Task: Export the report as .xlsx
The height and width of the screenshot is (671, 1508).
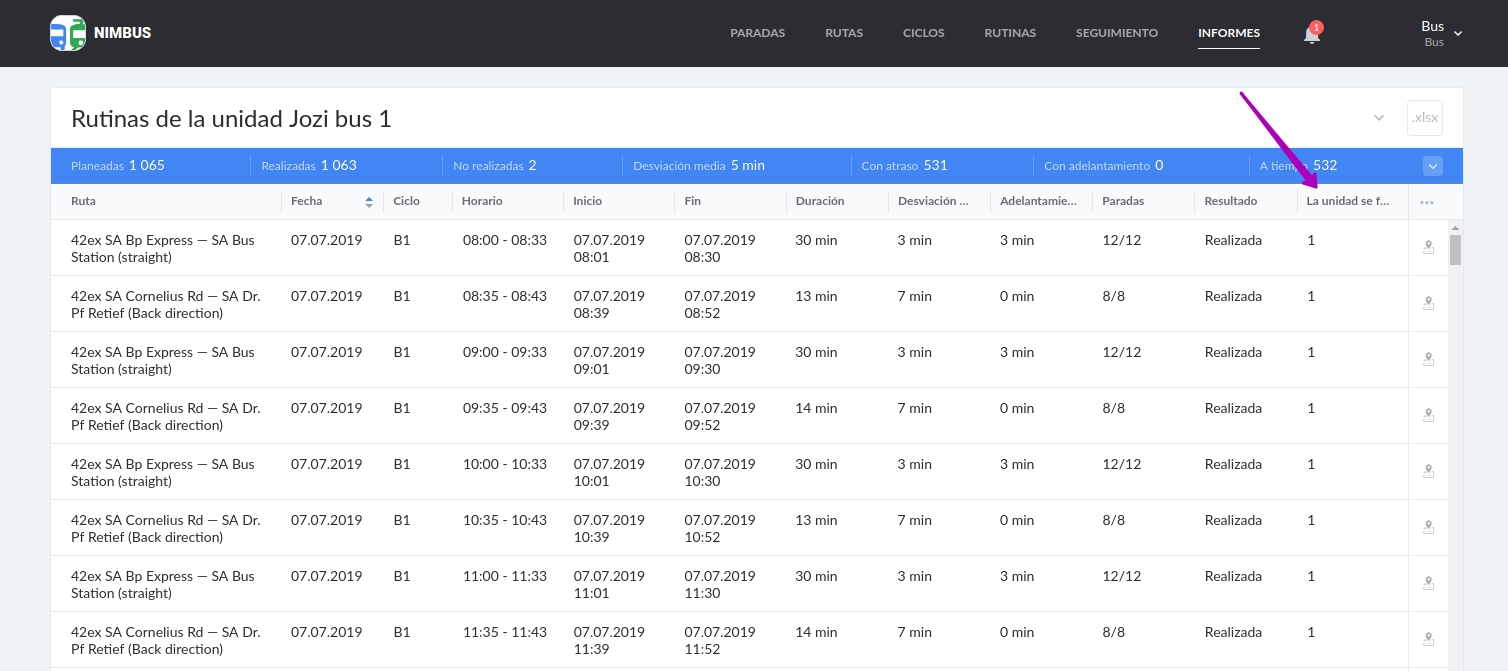Action: 1424,118
